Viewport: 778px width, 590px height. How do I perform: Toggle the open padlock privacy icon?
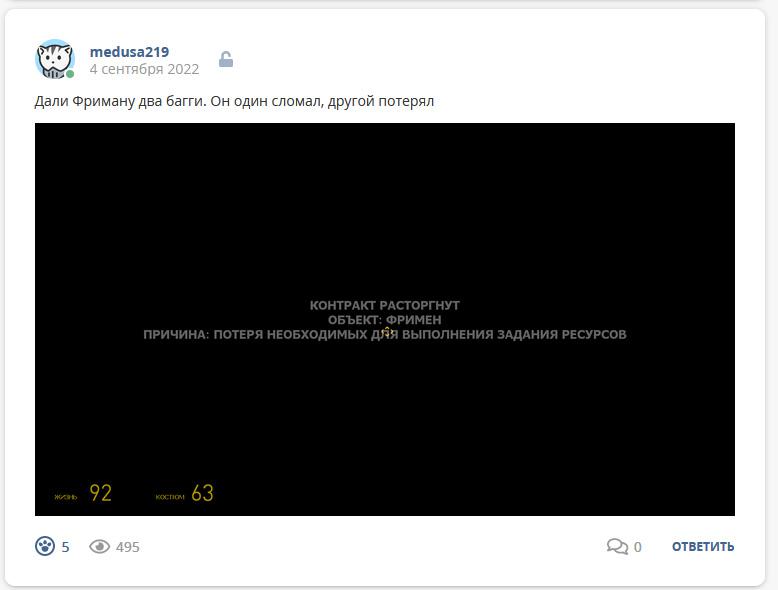(226, 60)
